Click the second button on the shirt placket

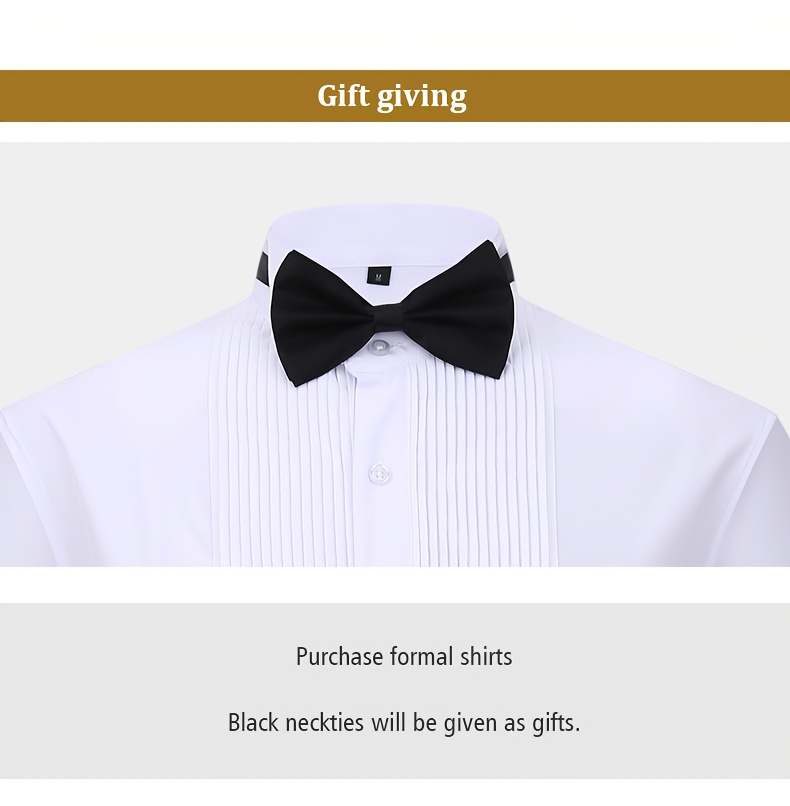(380, 474)
